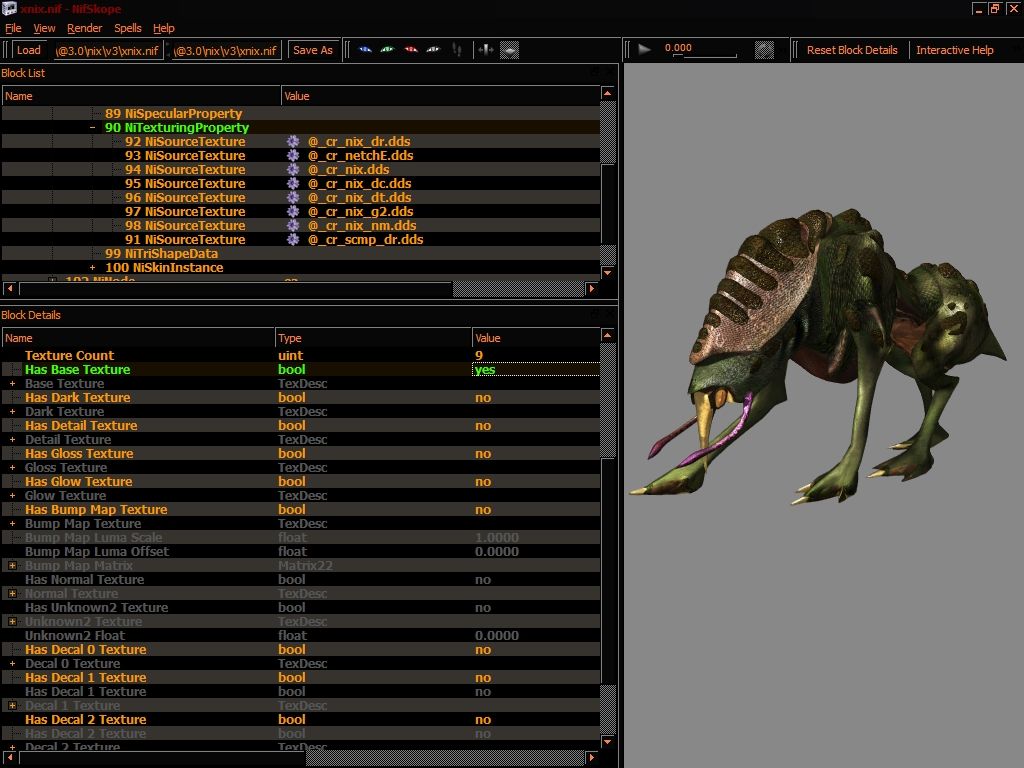Click texture icon beside @_cr_netchE.dds

[x=293, y=155]
